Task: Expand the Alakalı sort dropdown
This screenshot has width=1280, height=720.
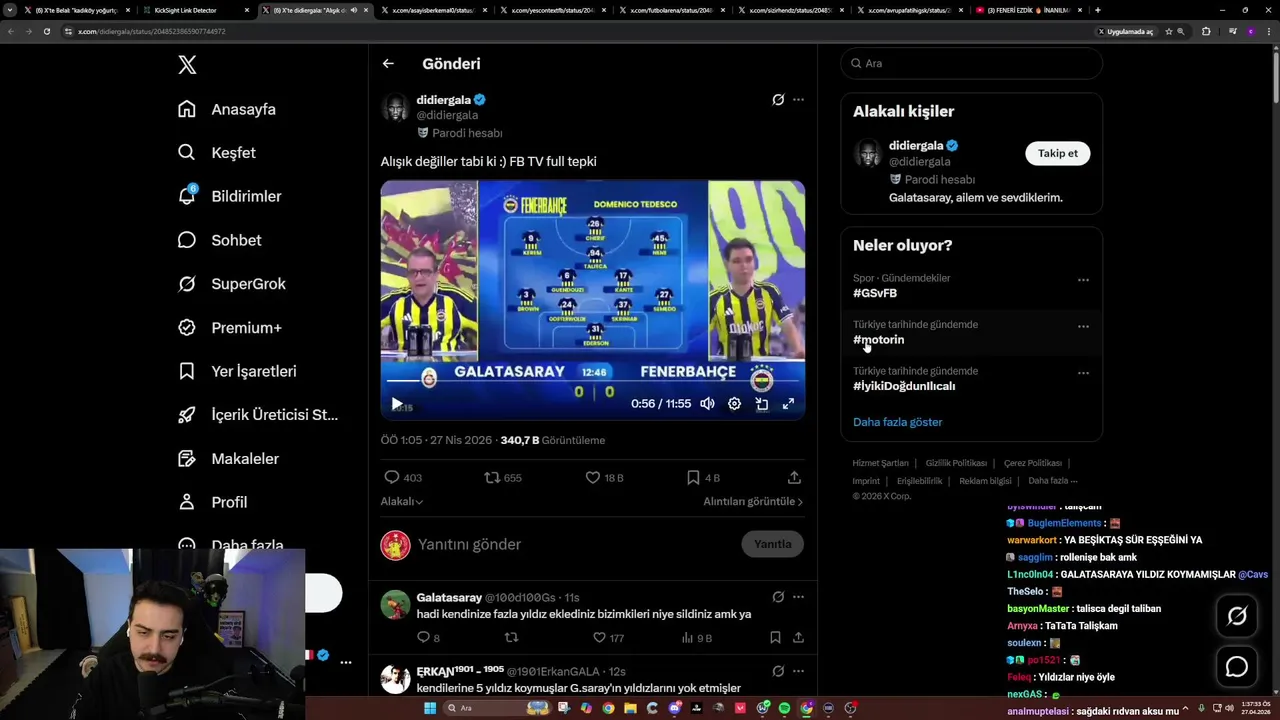Action: pyautogui.click(x=401, y=502)
